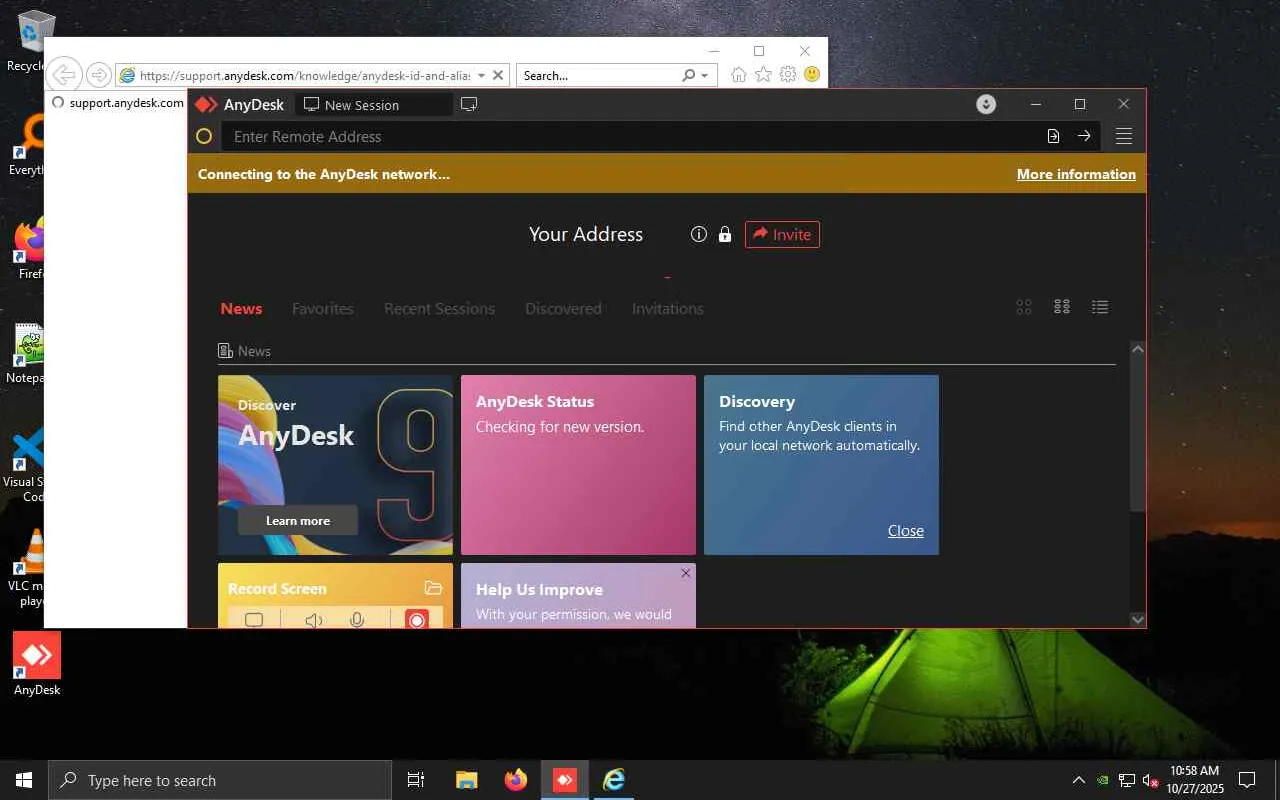Click the AnyDesk download update arrow icon
This screenshot has width=1280, height=800.
coord(986,104)
